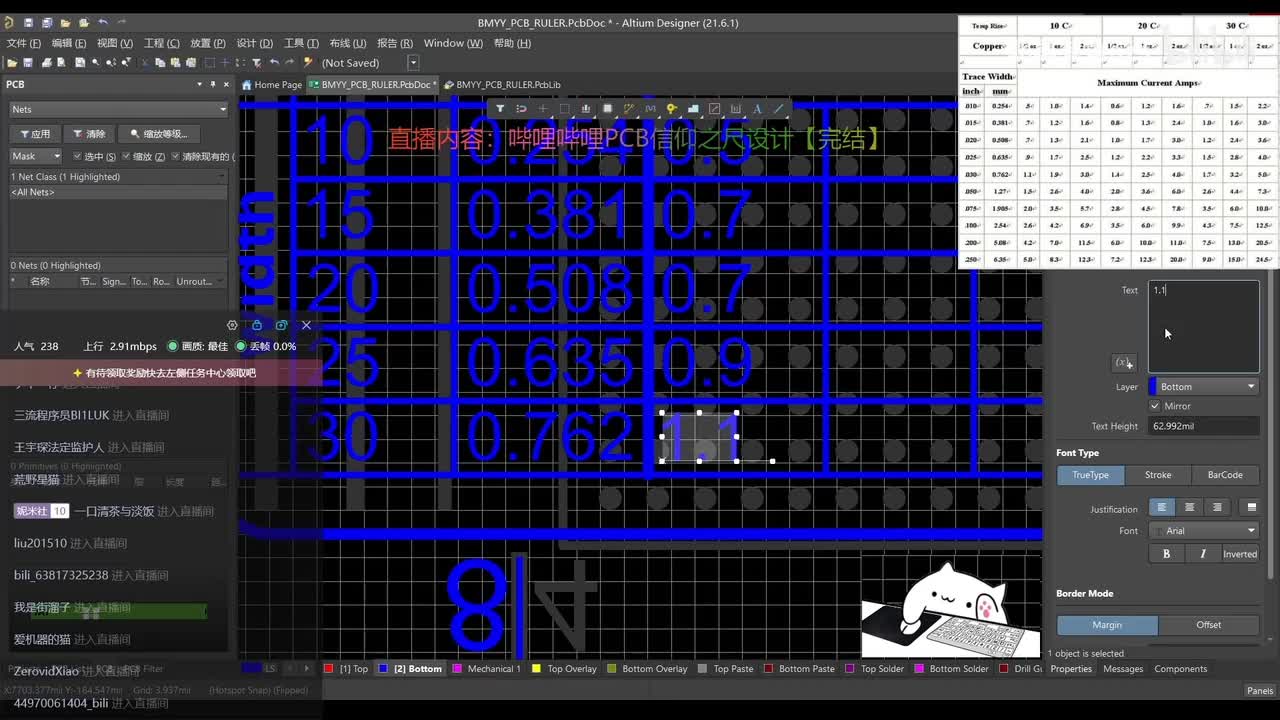
Task: Pick the selection rectangle tool in the active bar
Action: [x=565, y=108]
